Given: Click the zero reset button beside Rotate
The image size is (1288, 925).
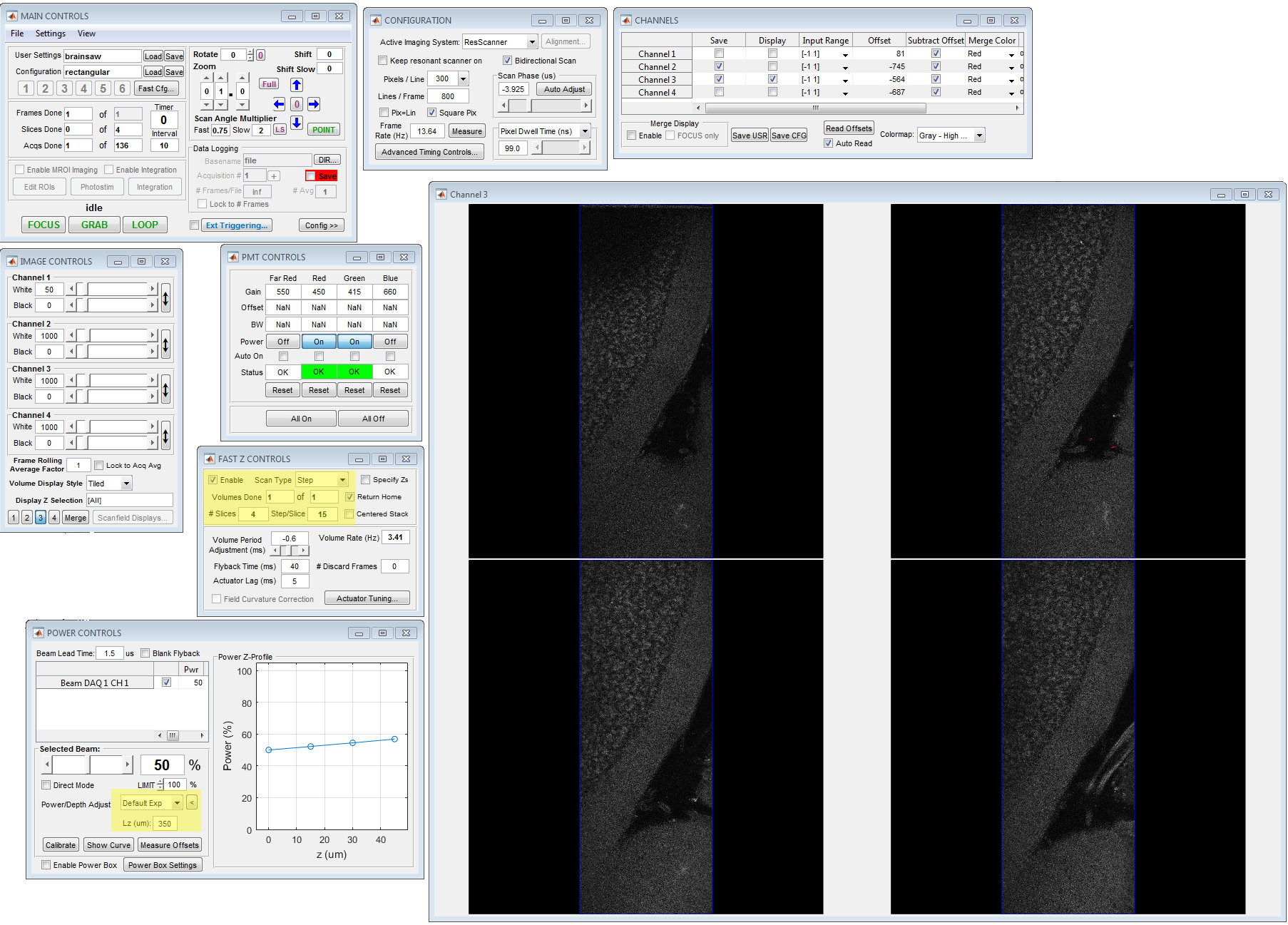Looking at the screenshot, I should [261, 55].
